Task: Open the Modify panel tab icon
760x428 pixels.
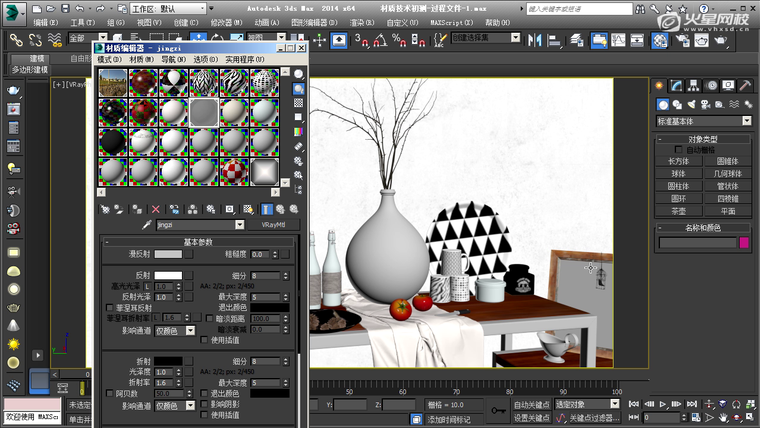Action: tap(677, 86)
